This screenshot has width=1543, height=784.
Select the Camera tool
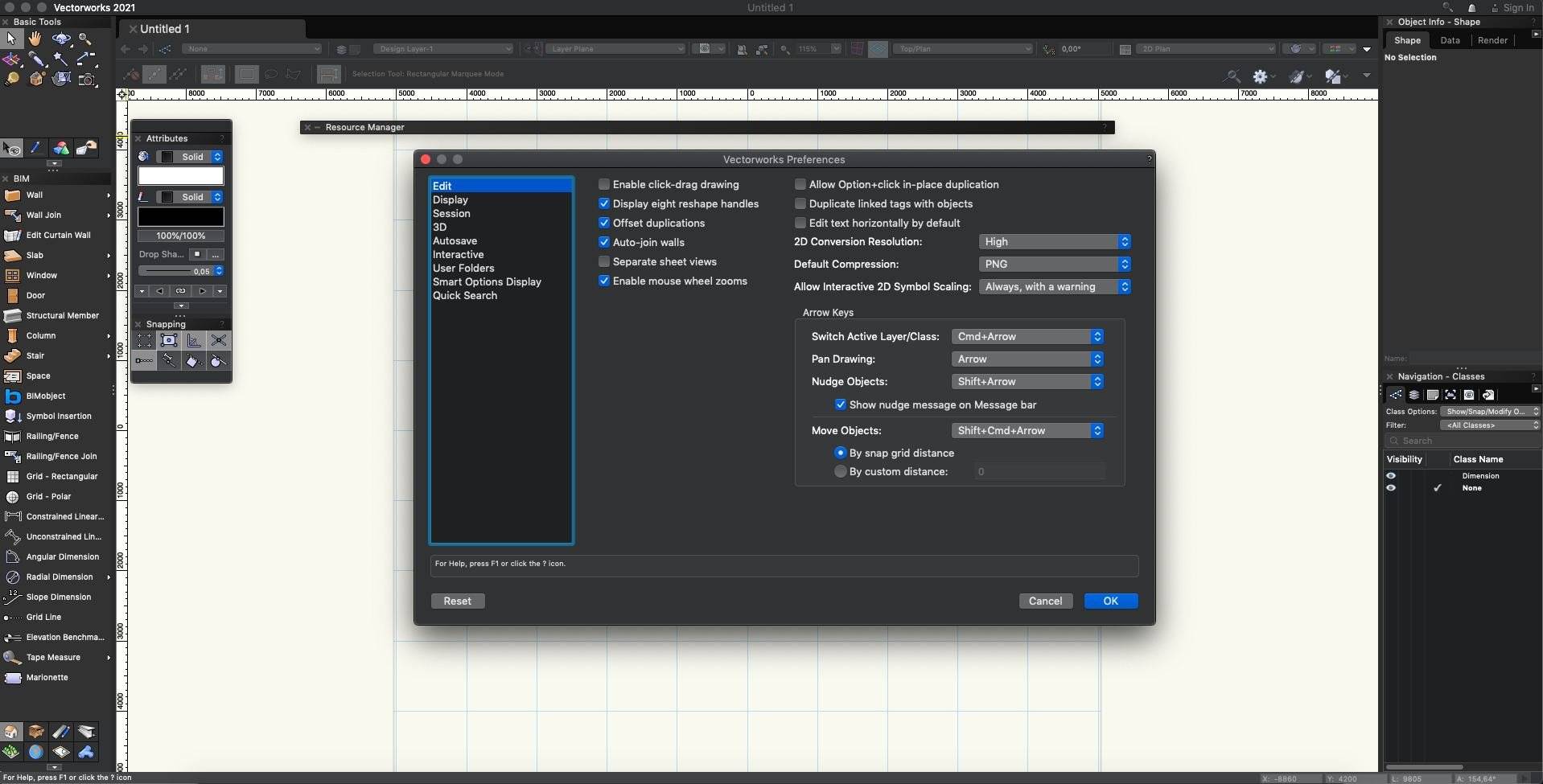pyautogui.click(x=86, y=80)
